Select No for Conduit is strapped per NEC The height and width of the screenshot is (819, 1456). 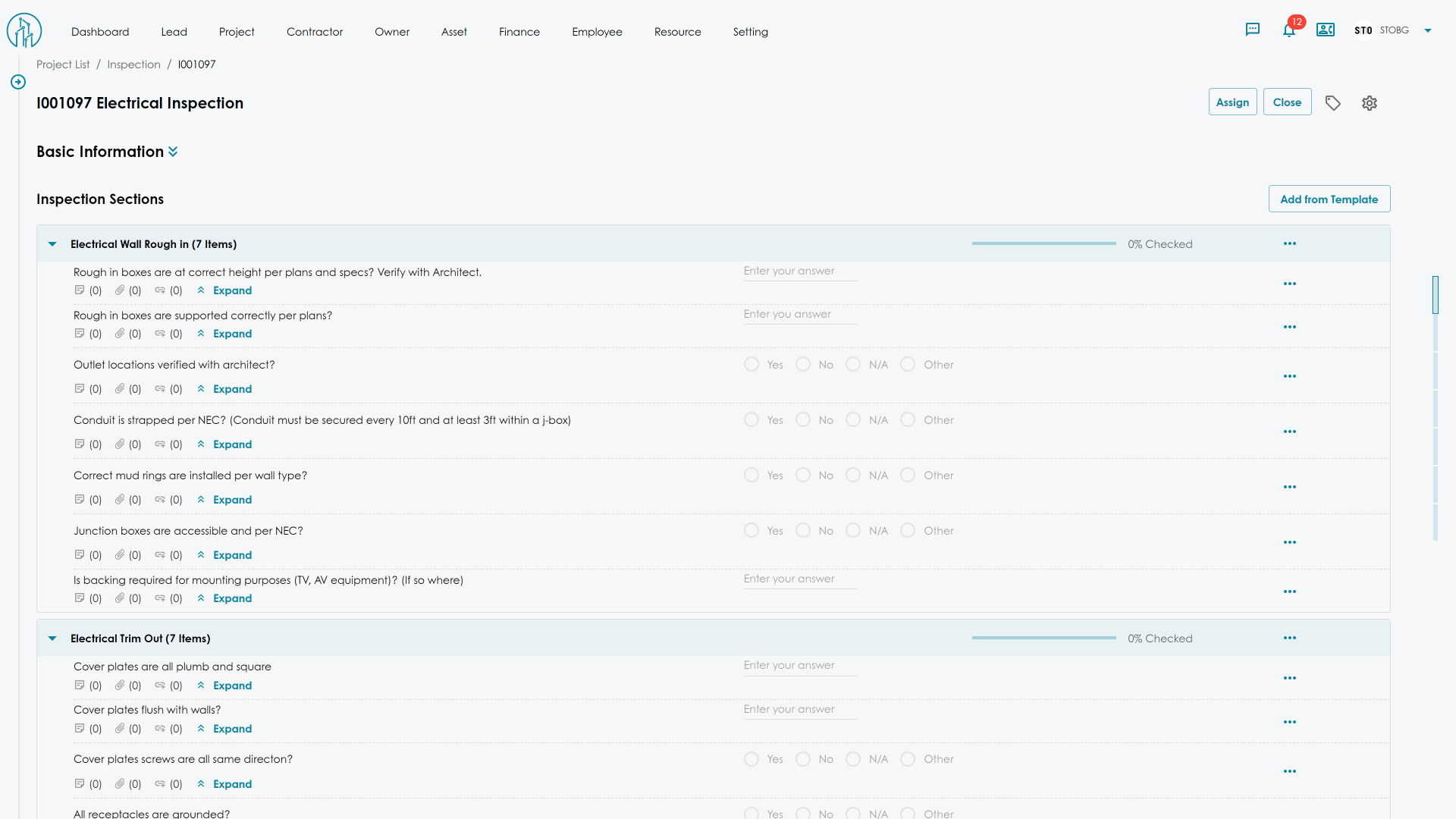click(803, 420)
